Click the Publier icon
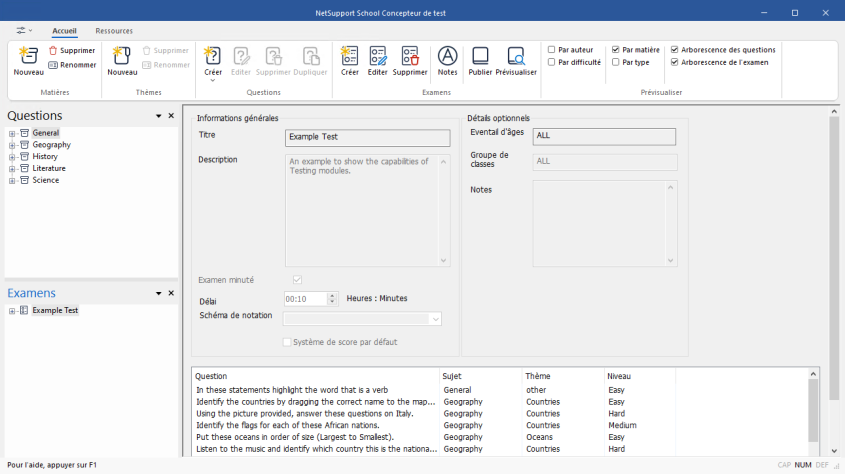The image size is (845, 474). (x=480, y=55)
